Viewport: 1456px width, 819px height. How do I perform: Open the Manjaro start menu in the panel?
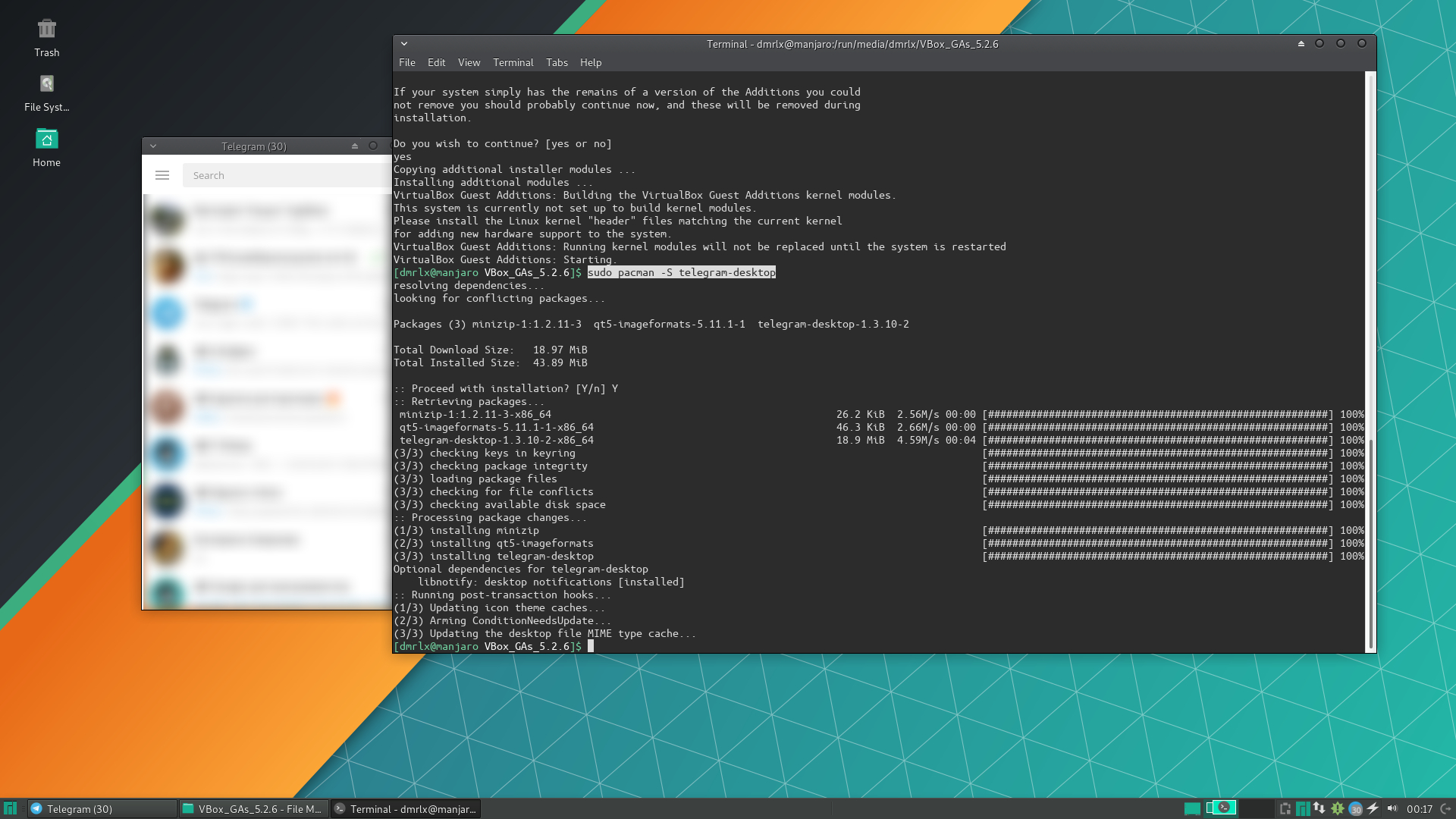click(10, 808)
